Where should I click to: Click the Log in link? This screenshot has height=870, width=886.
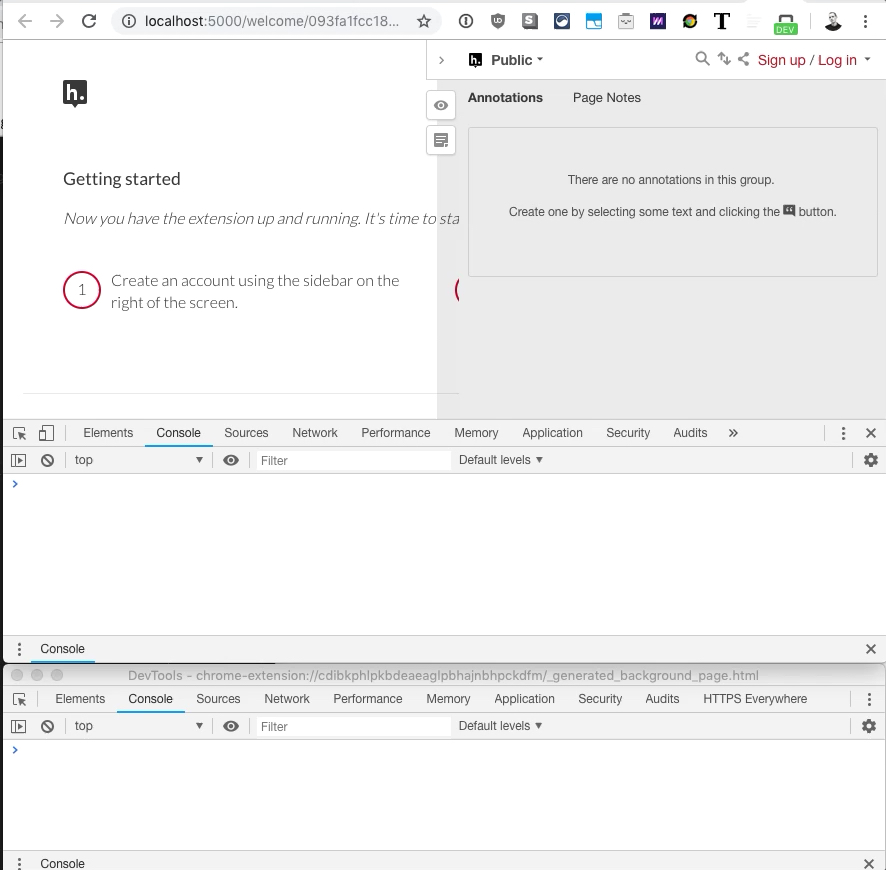click(837, 60)
